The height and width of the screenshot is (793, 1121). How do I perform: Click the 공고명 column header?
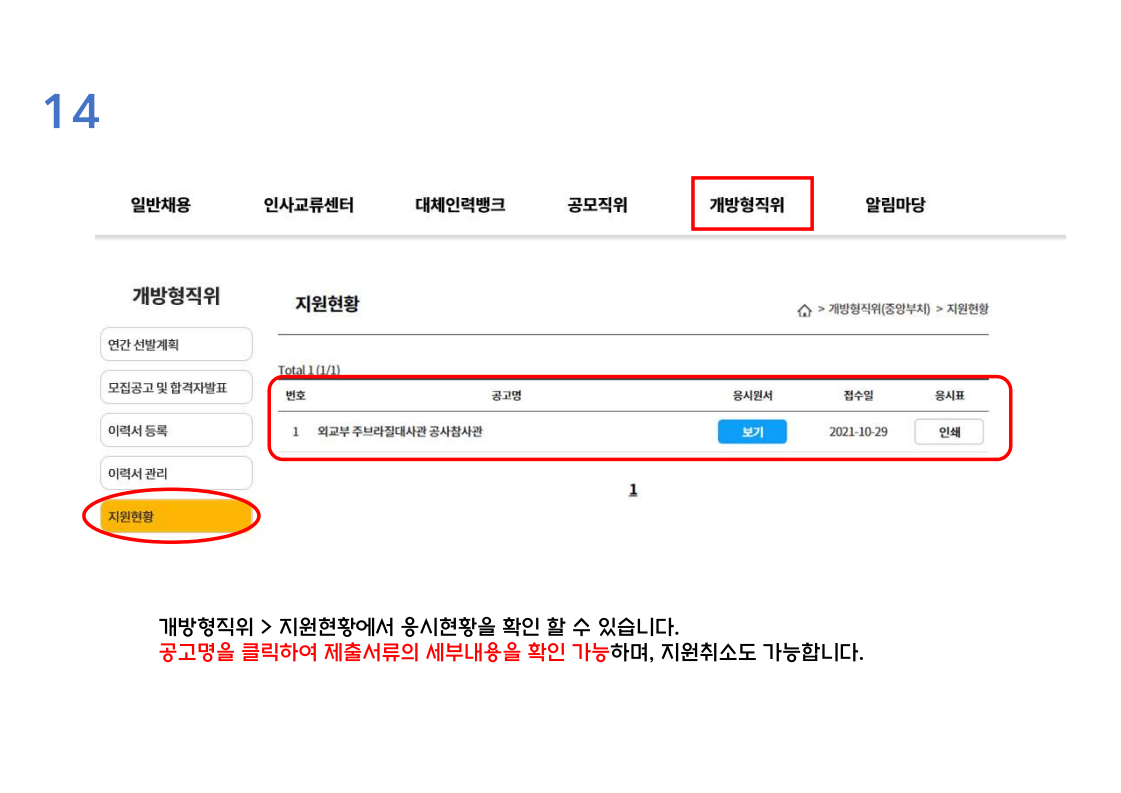[506, 396]
